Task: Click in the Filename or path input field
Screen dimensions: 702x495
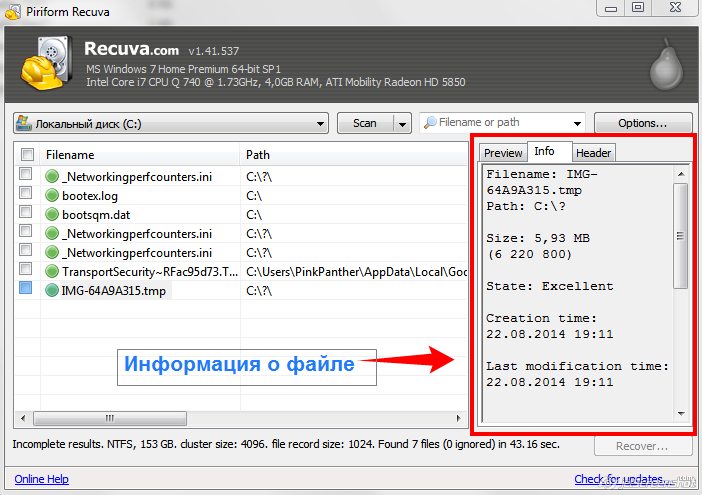Action: coord(501,122)
